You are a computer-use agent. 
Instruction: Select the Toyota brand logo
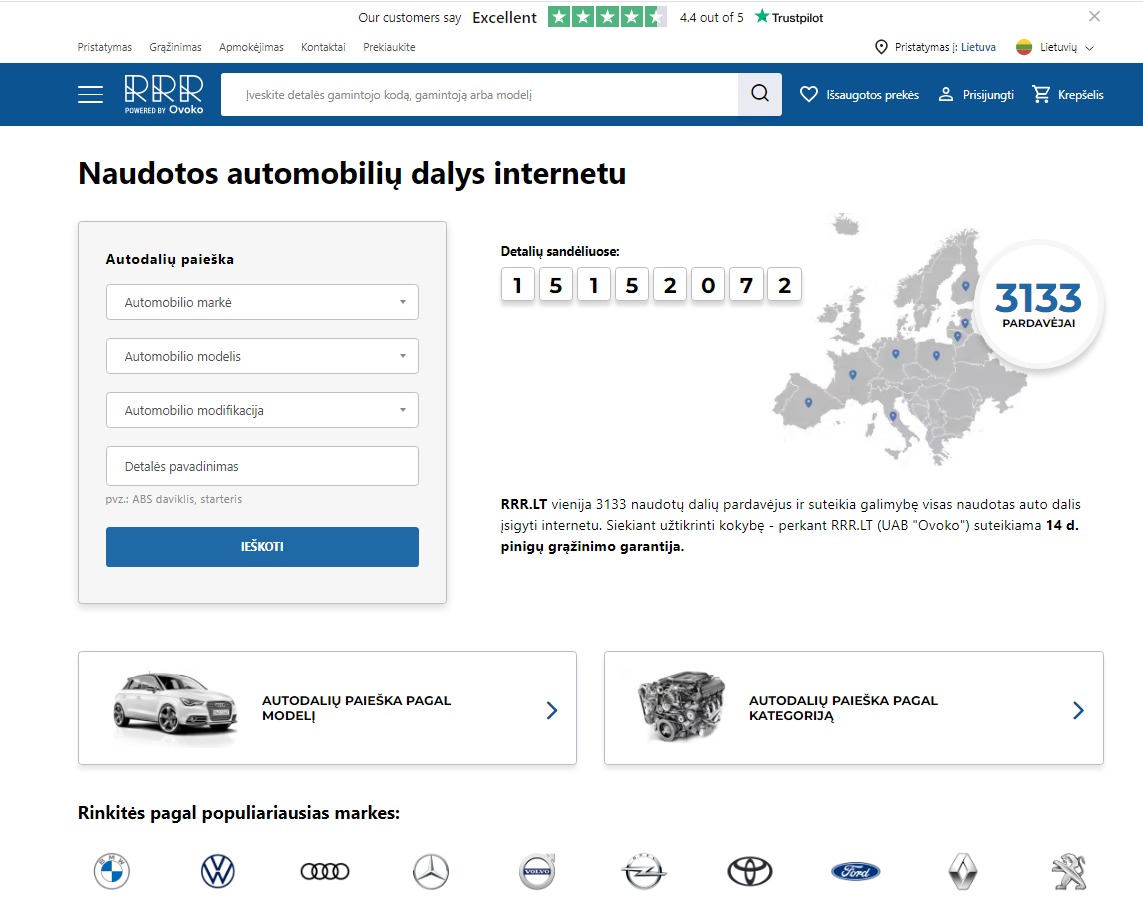750,871
